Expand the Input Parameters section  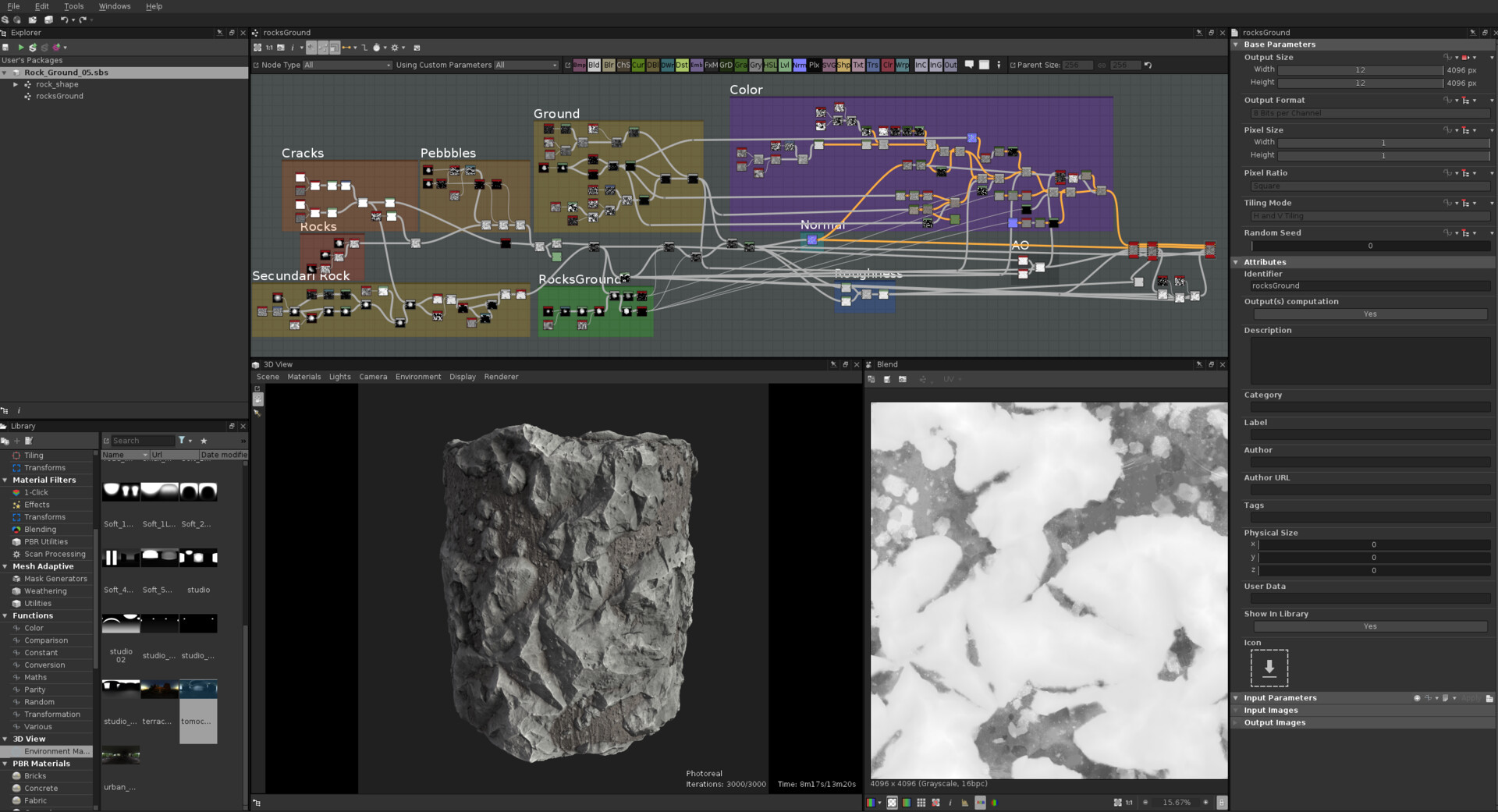point(1237,697)
